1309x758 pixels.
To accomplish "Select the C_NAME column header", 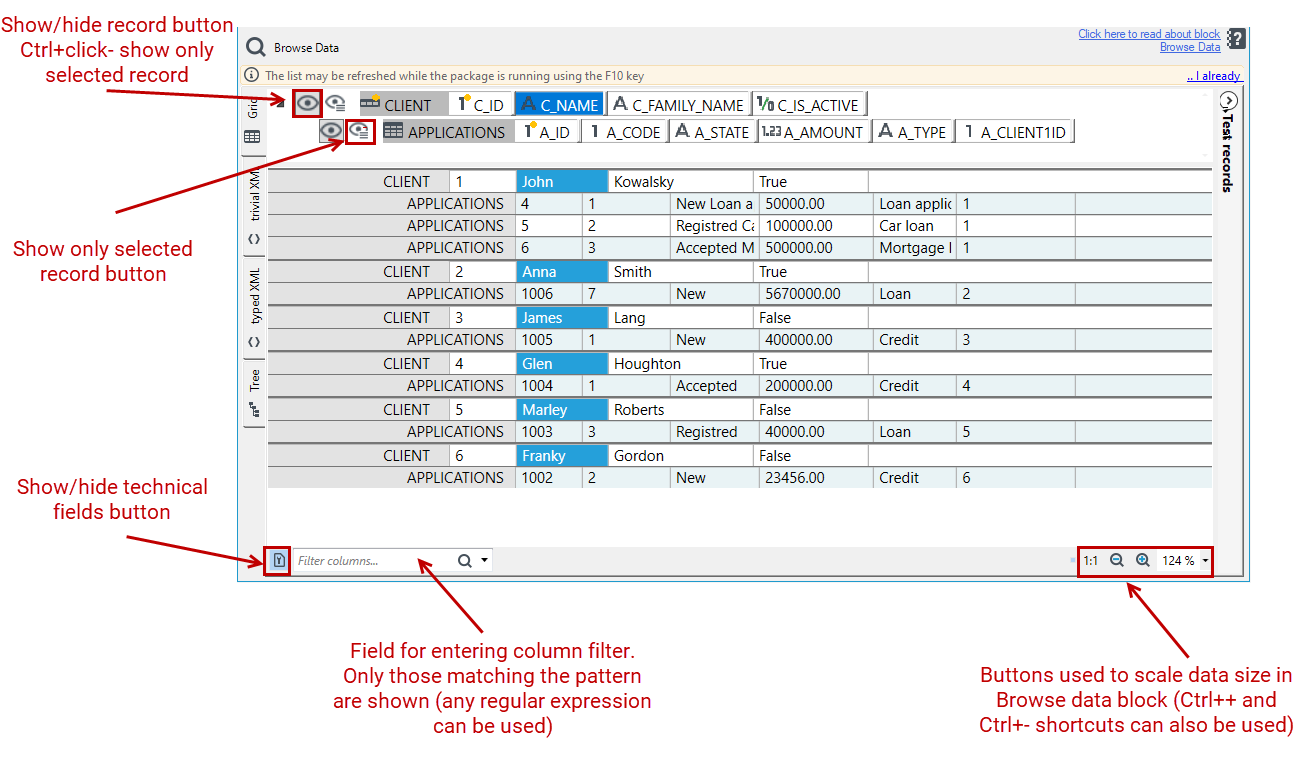I will (559, 104).
